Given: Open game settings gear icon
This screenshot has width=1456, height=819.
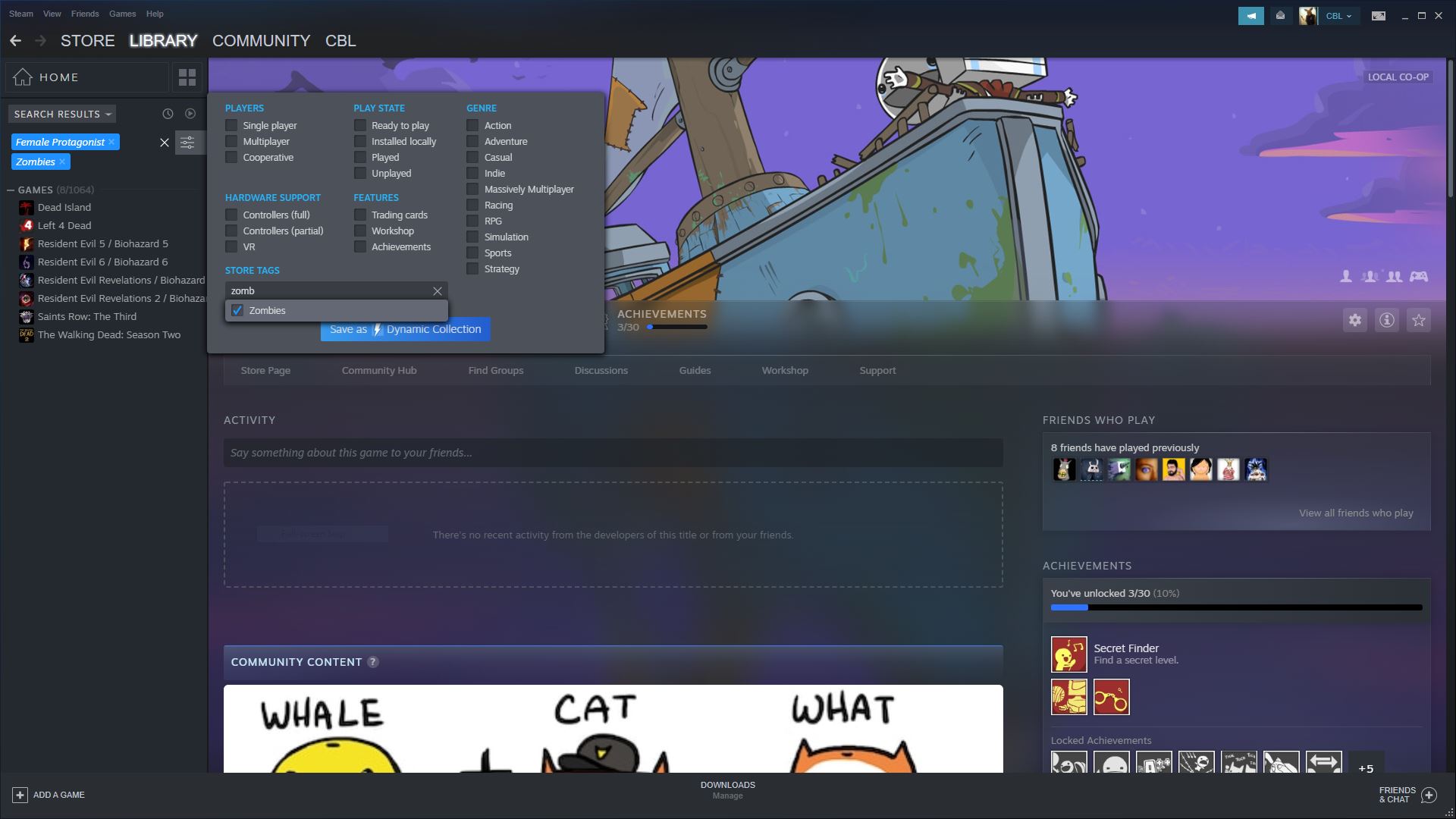Looking at the screenshot, I should pyautogui.click(x=1354, y=320).
